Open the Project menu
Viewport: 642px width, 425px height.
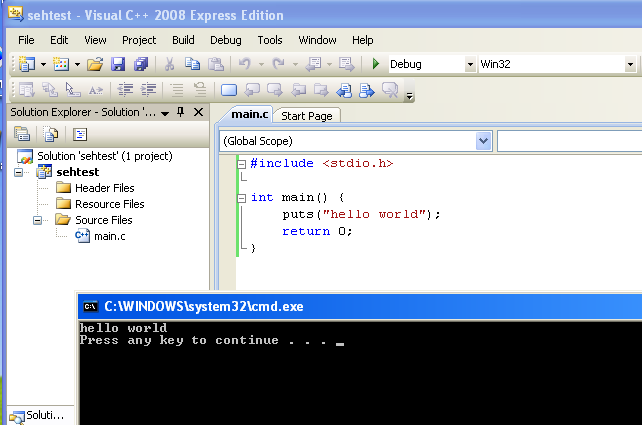pyautogui.click(x=139, y=40)
